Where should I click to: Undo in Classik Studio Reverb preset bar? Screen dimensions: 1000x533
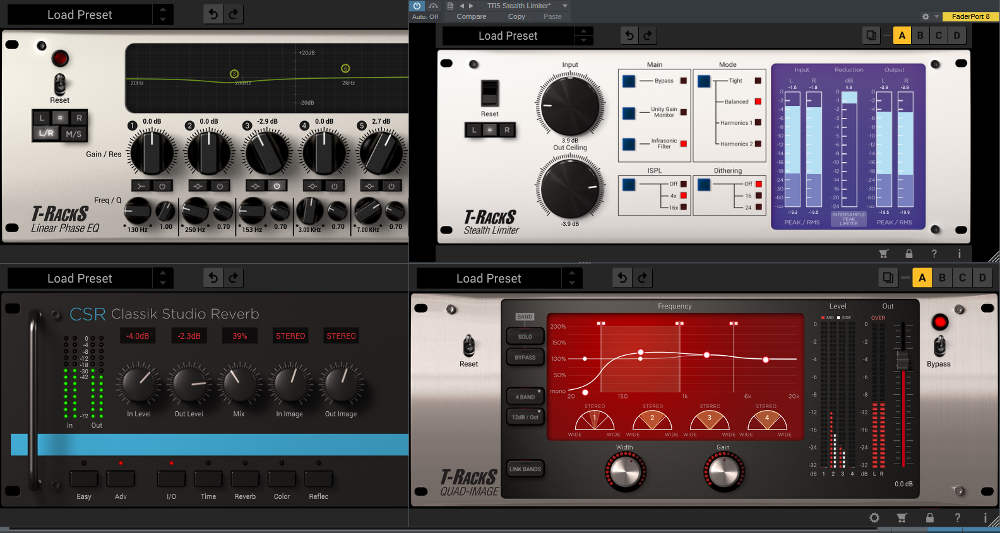point(214,278)
